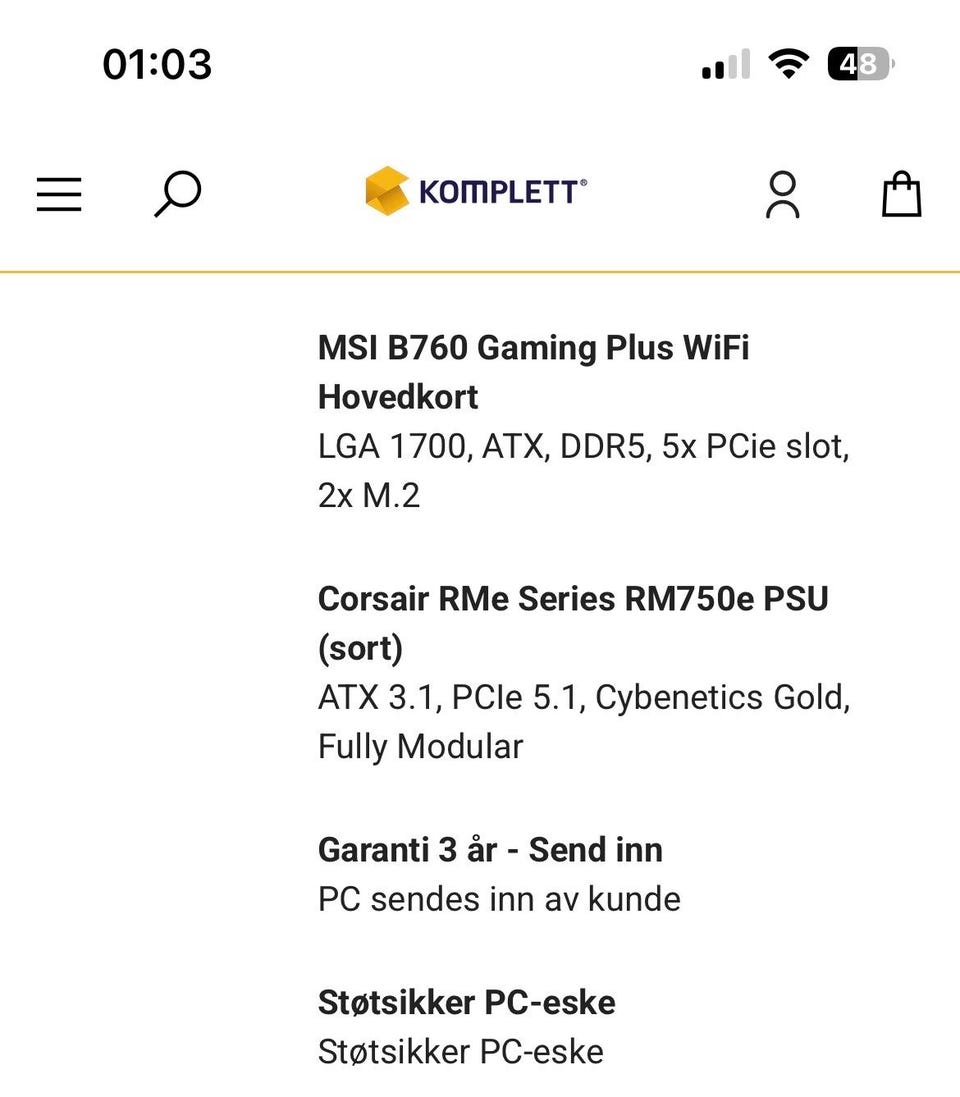This screenshot has width=960, height=1097.
Task: Tap the cellular signal bars
Action: (726, 64)
